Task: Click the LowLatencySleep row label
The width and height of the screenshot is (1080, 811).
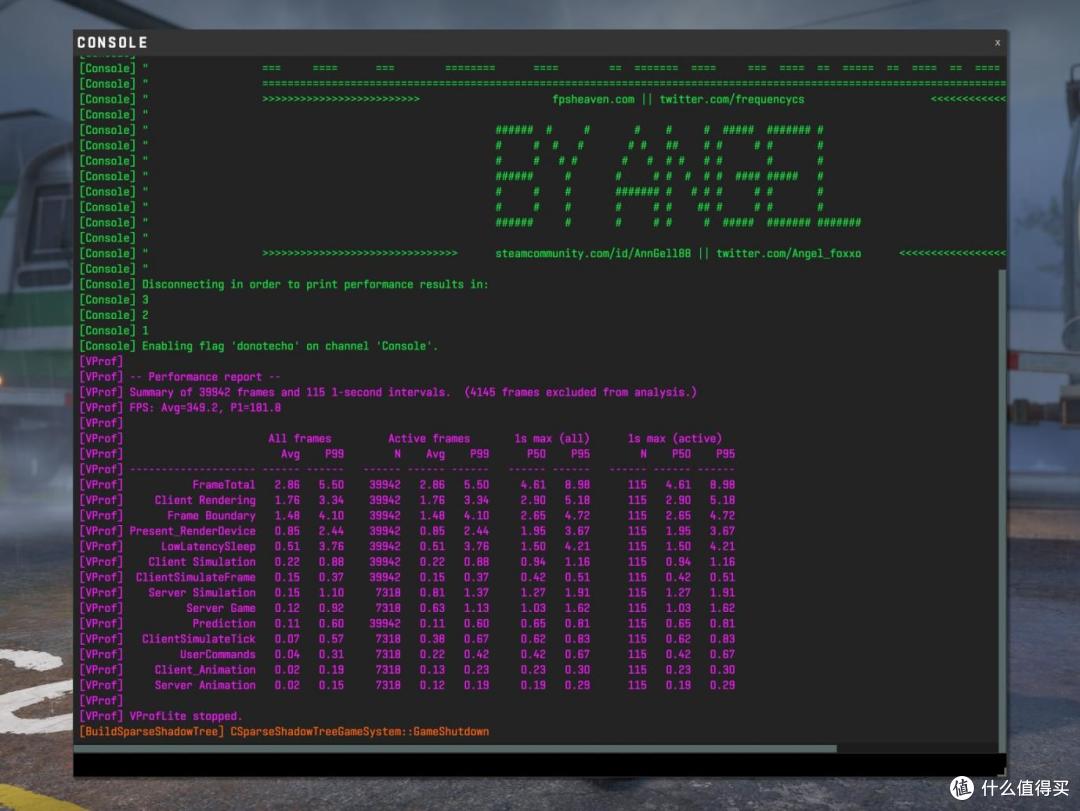Action: pos(208,546)
